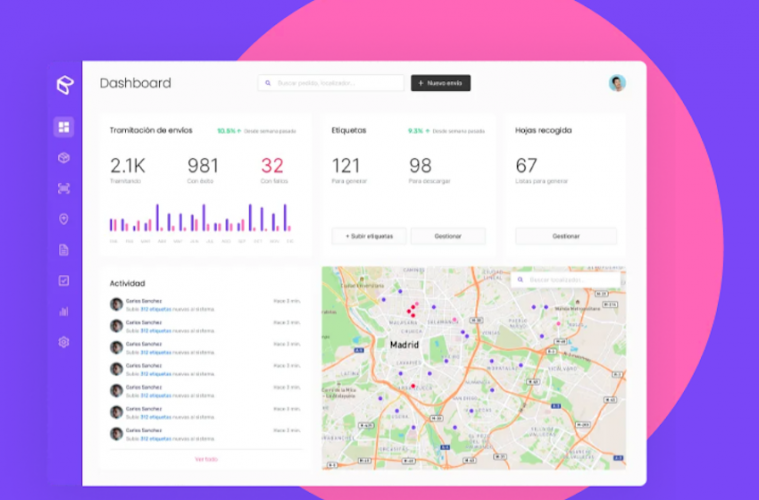Click the user profile avatar
The width and height of the screenshot is (759, 500).
point(617,83)
